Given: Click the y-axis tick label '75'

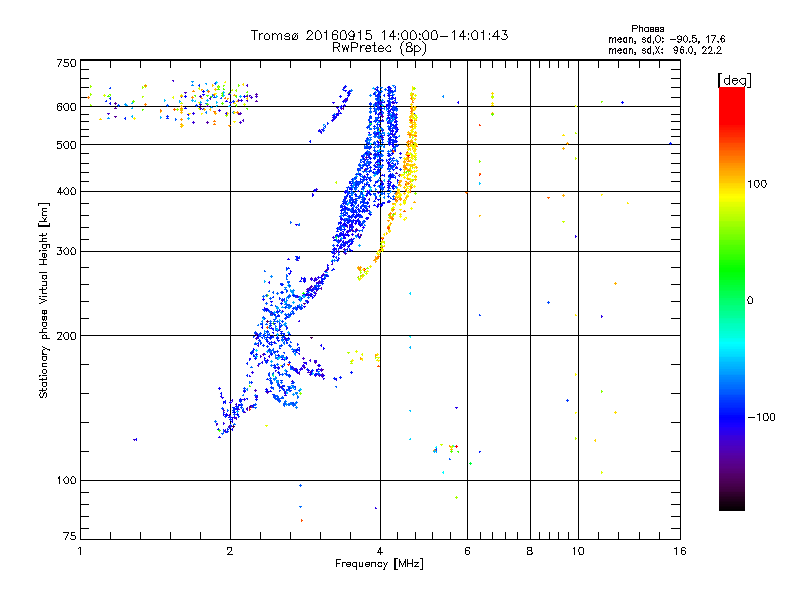Looking at the screenshot, I should (70, 536).
